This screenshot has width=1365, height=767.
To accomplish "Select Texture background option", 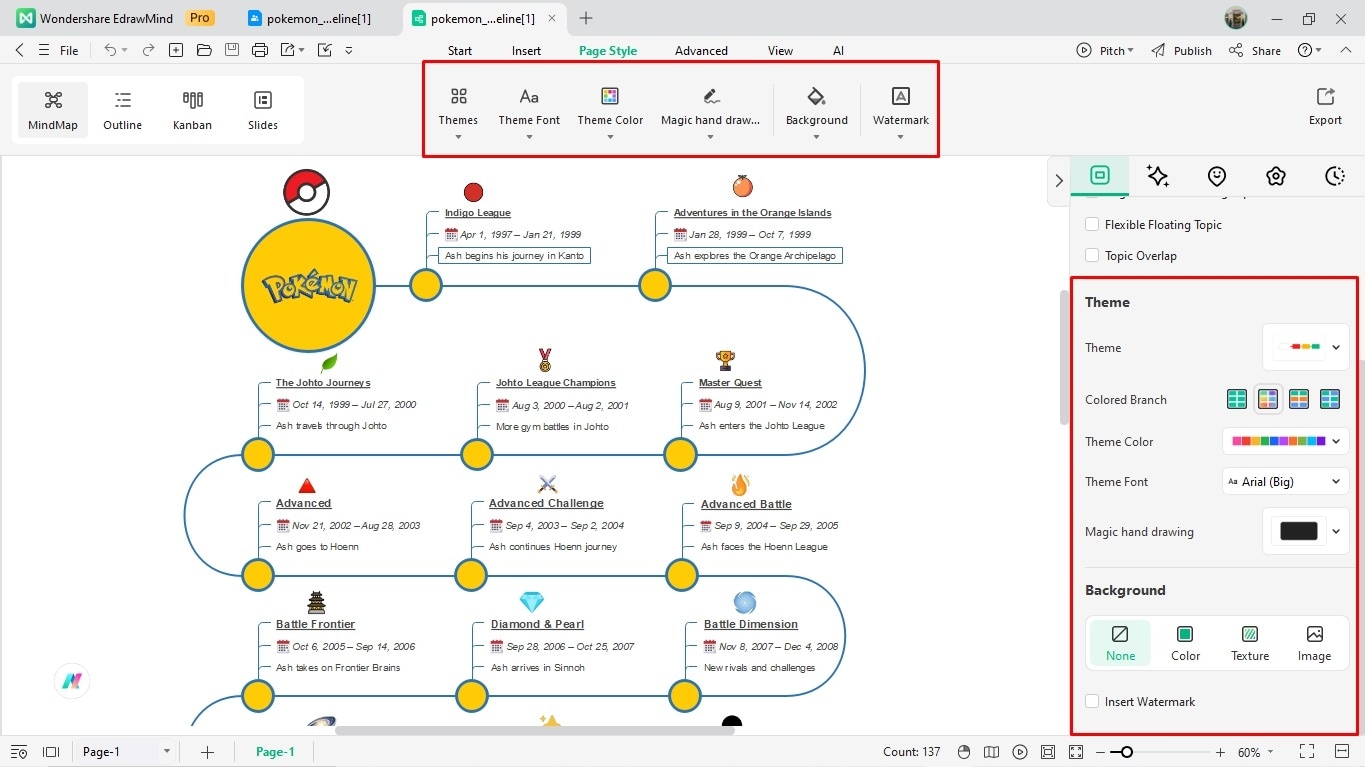I will [1250, 643].
